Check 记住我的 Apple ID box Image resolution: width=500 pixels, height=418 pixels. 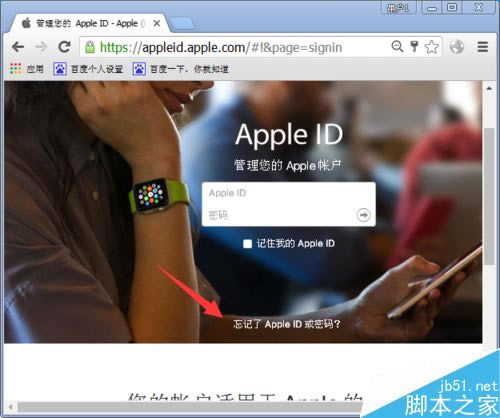point(247,244)
